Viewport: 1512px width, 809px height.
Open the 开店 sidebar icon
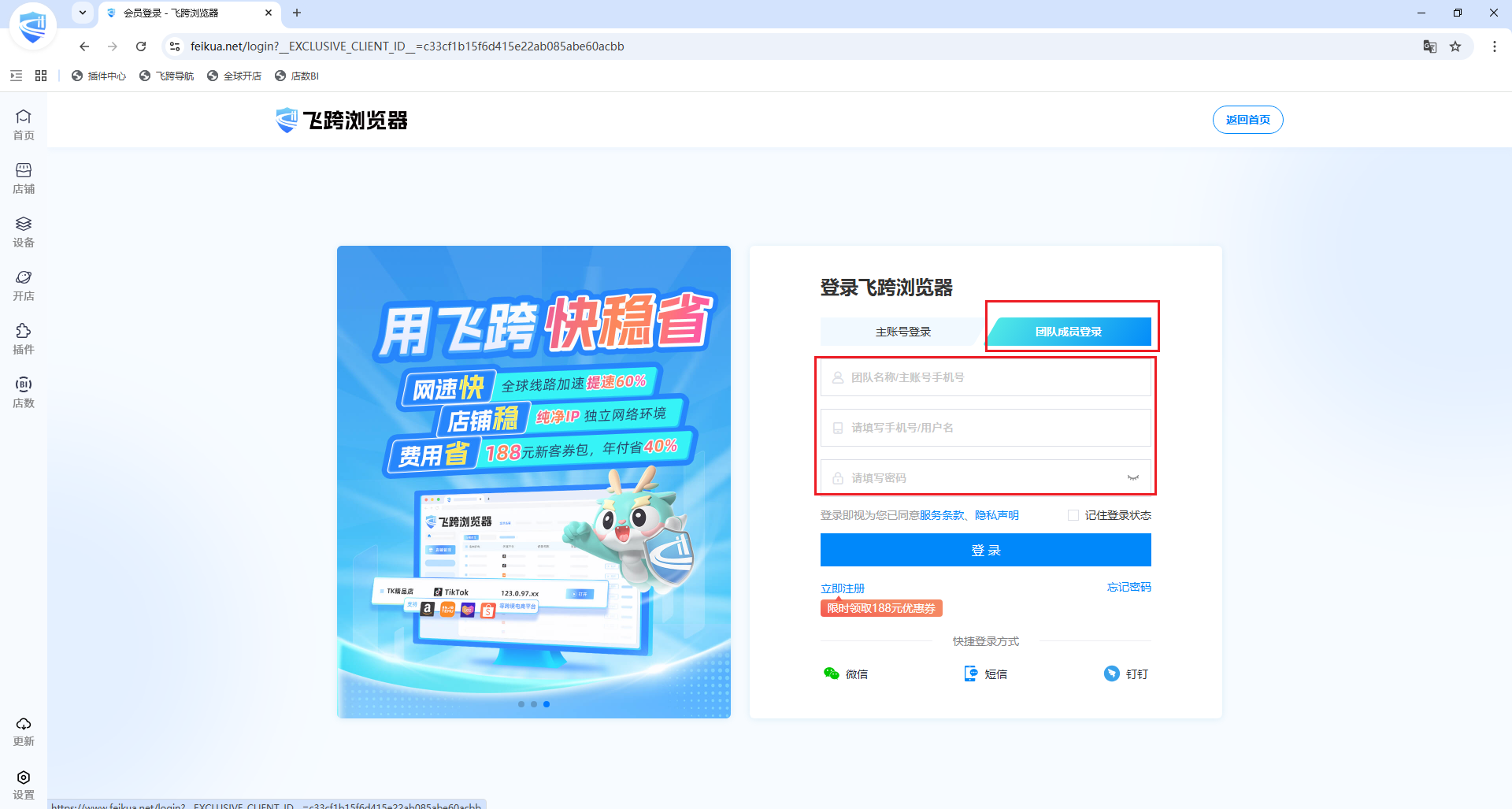click(x=24, y=285)
